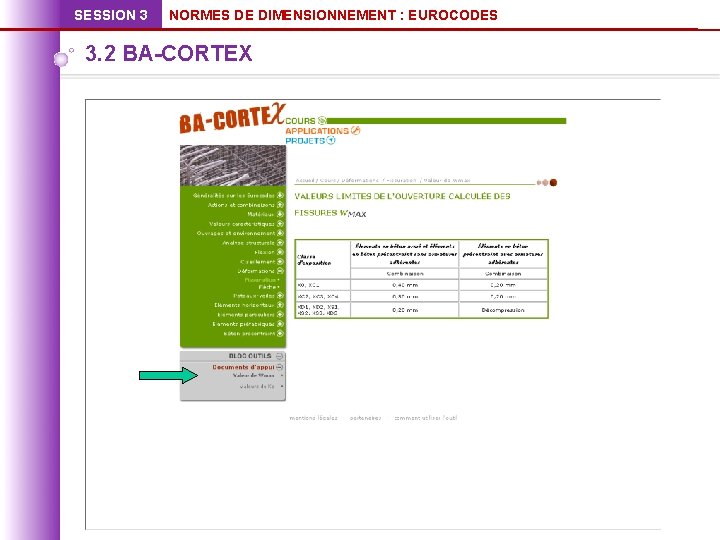
Task: Click the 0,40 mm table cell
Action: pyautogui.click(x=405, y=285)
